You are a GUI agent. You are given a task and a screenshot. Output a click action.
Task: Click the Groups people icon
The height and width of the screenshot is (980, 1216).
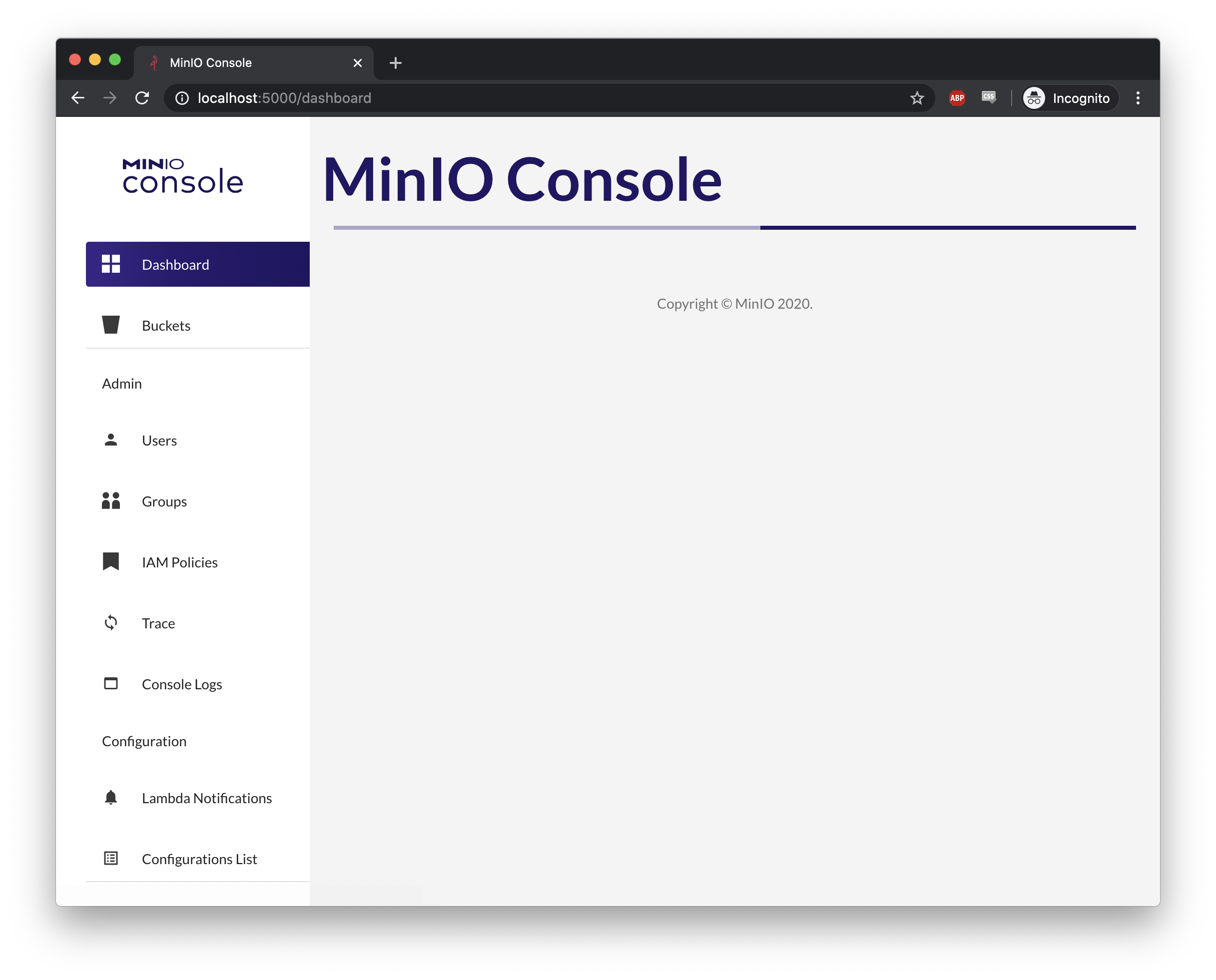[110, 500]
